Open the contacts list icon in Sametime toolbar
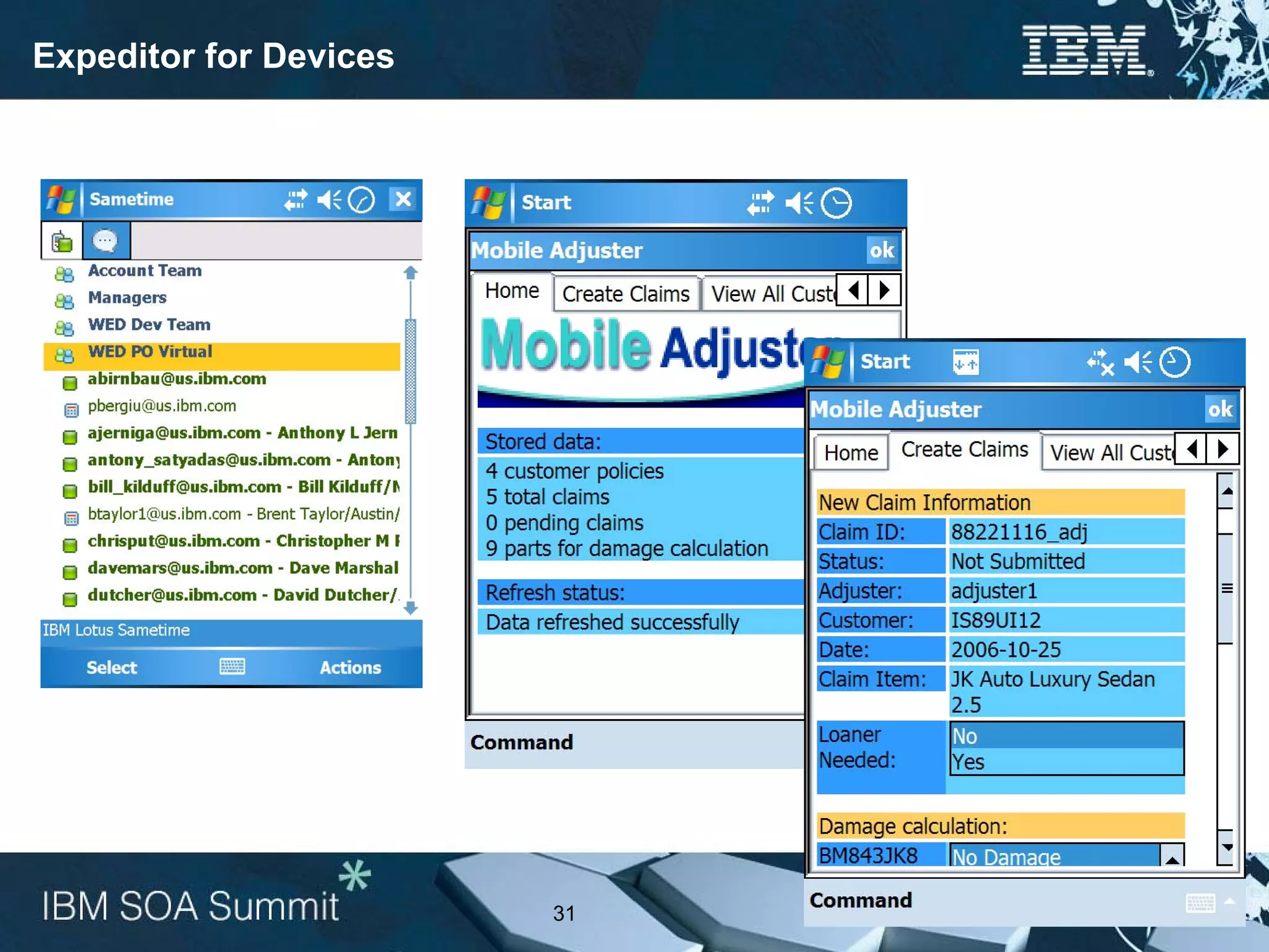The height and width of the screenshot is (952, 1269). click(x=62, y=241)
